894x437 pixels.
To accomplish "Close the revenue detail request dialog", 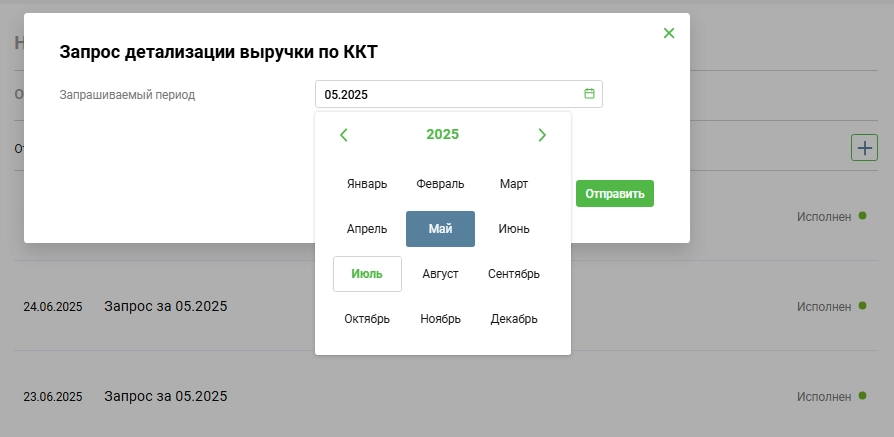I will 669,33.
